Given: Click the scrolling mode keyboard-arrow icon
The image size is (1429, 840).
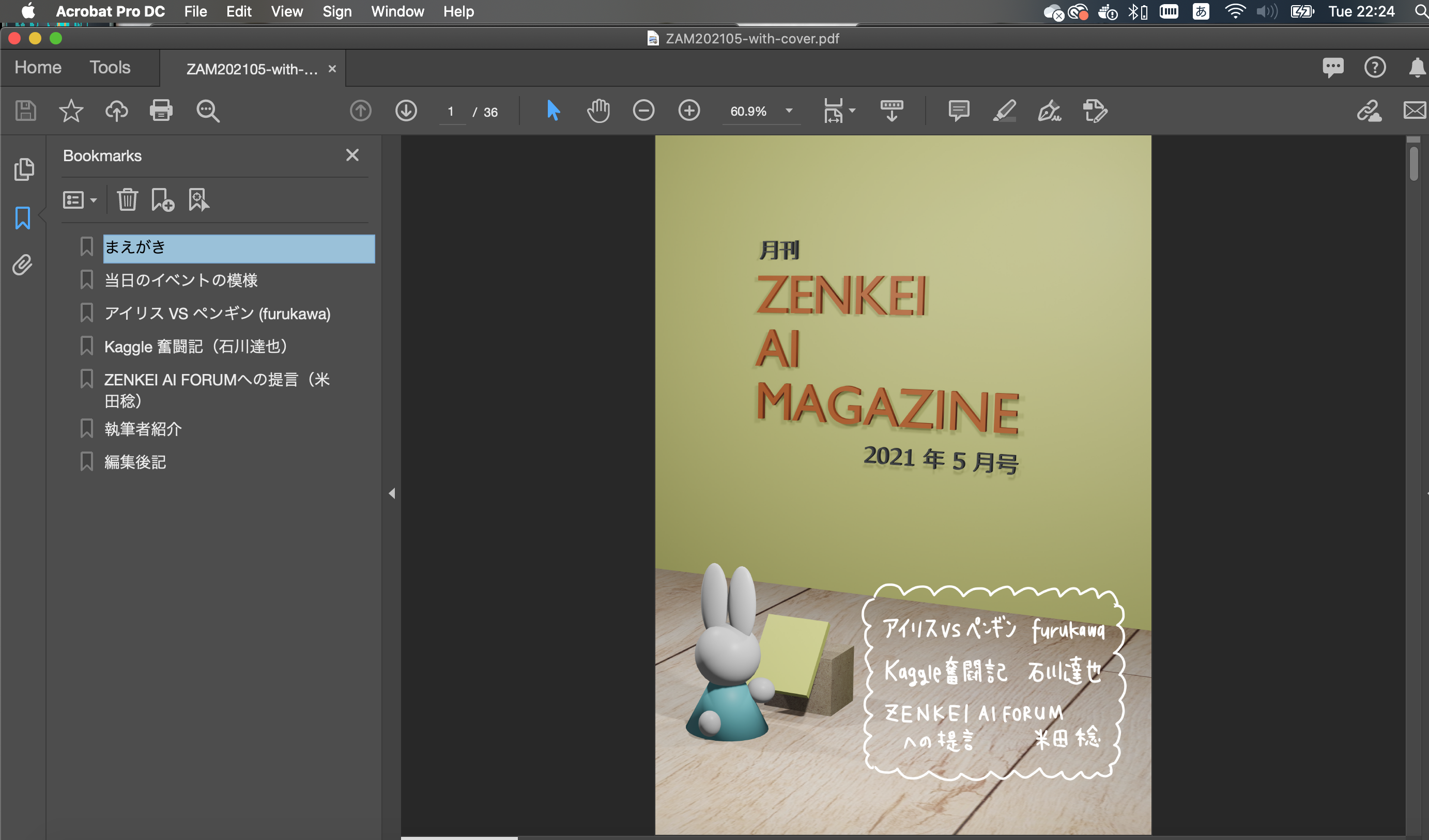Looking at the screenshot, I should click(x=892, y=111).
